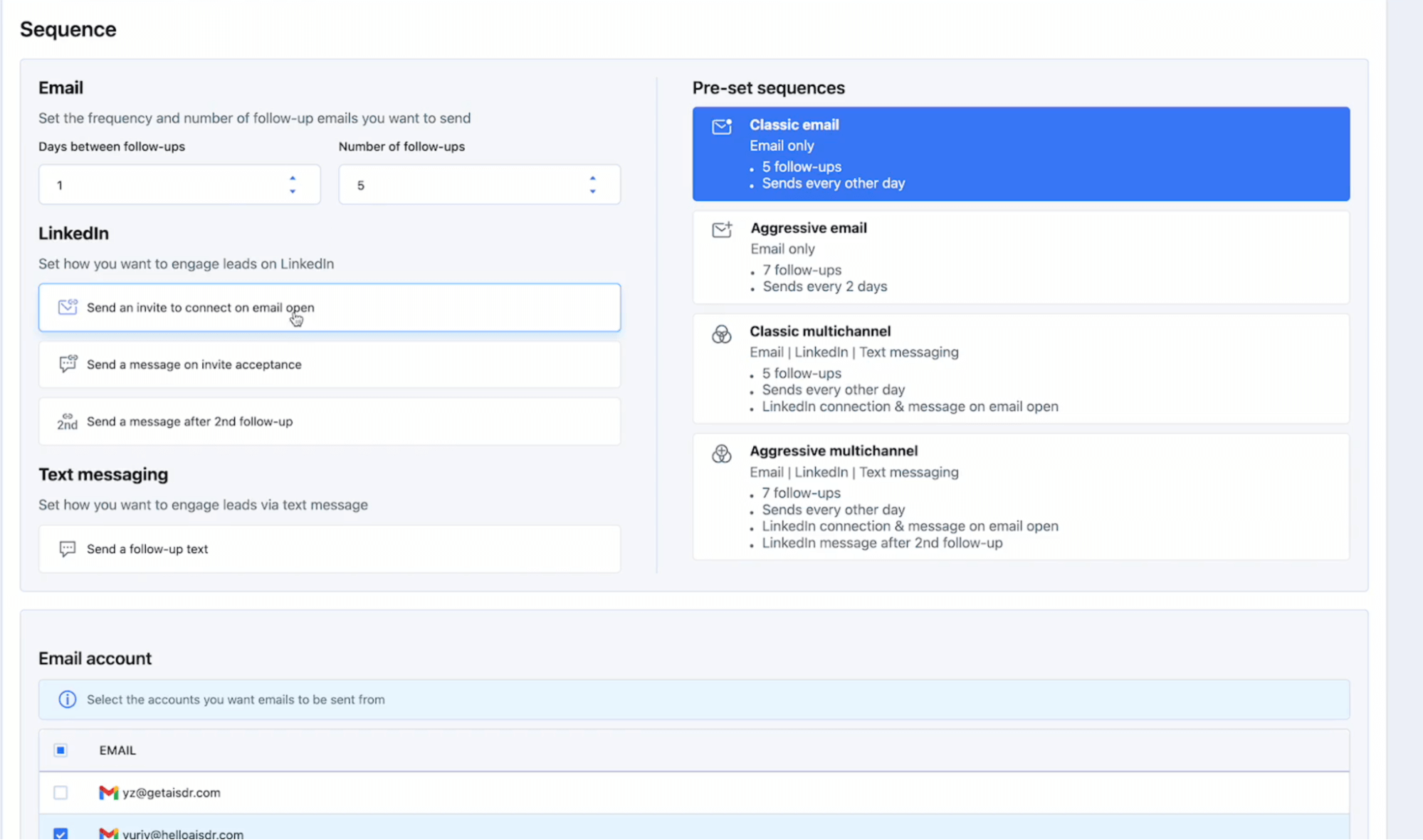Toggle the select-all EMAIL checkbox
Image resolution: width=1423 pixels, height=840 pixels.
click(x=61, y=750)
